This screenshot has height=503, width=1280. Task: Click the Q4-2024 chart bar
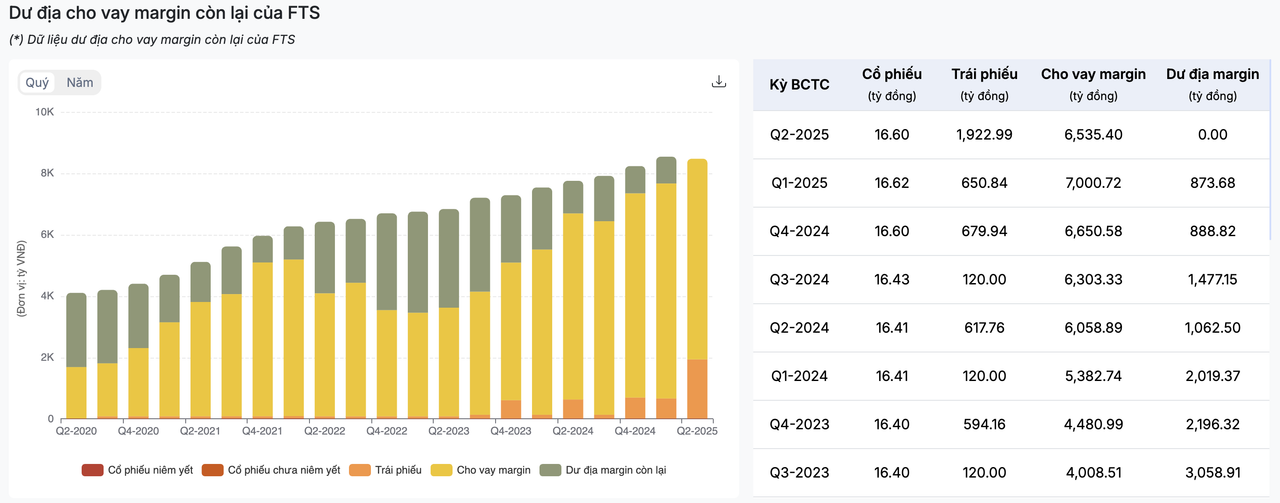(x=635, y=292)
